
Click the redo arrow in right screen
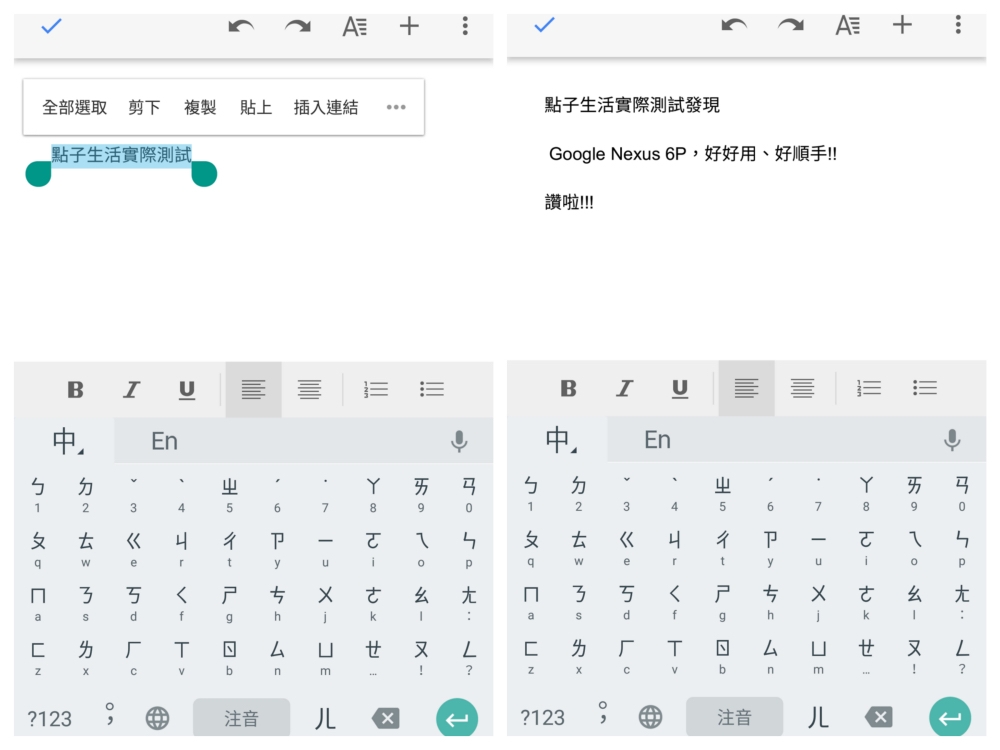[790, 26]
